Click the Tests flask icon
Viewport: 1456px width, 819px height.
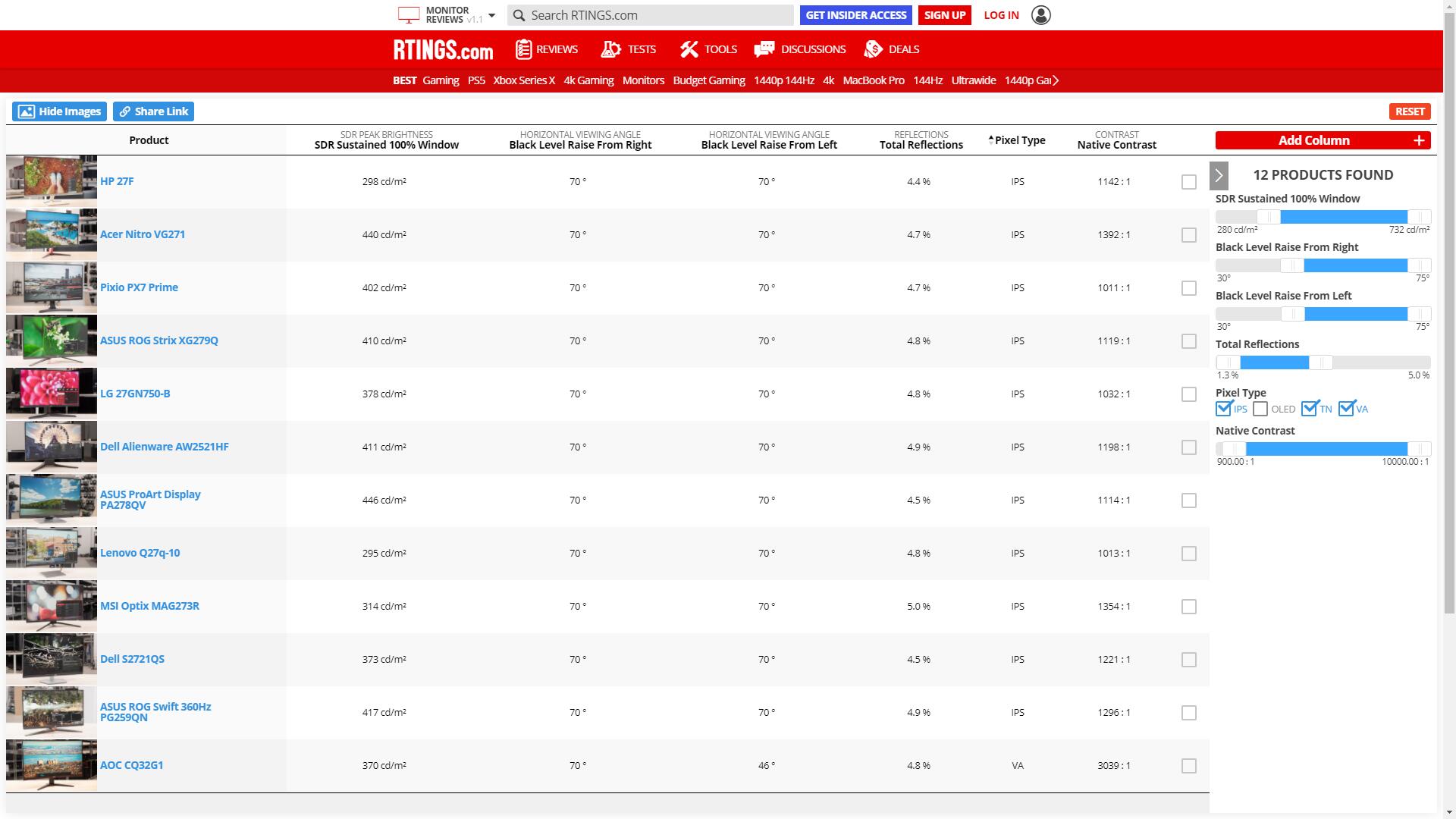pos(610,49)
